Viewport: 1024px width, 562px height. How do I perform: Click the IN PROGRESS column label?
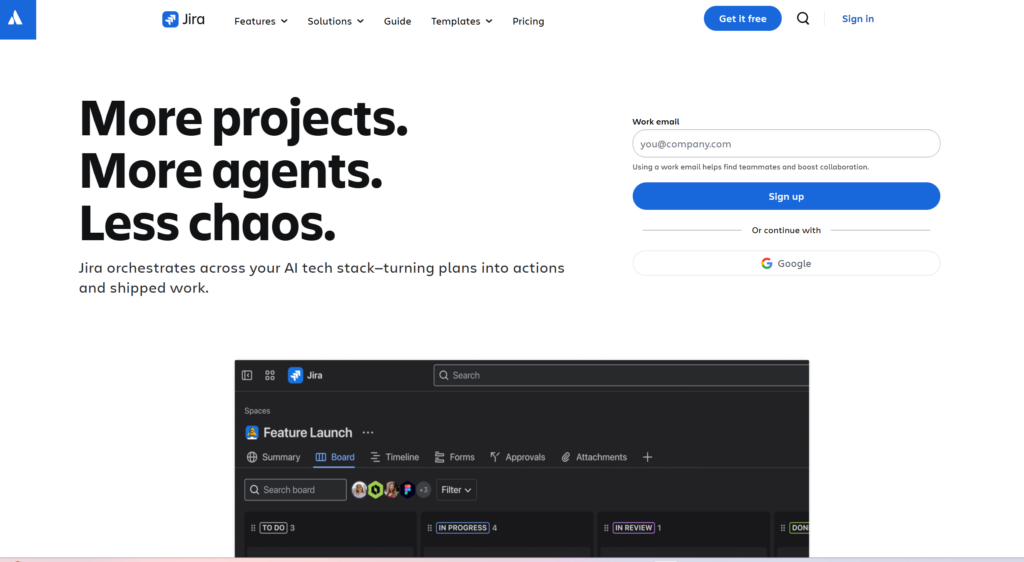click(462, 528)
